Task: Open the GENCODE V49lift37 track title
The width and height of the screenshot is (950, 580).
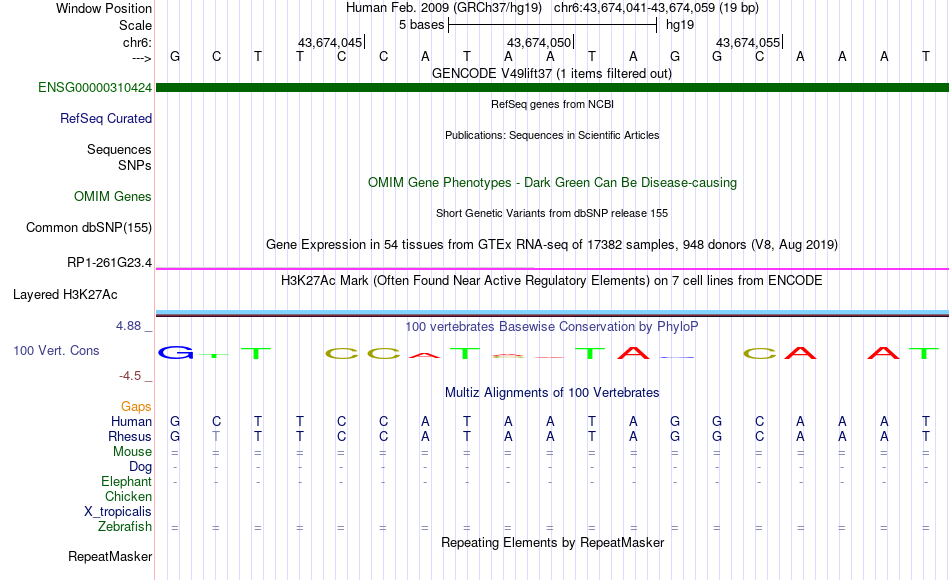Action: pos(552,73)
